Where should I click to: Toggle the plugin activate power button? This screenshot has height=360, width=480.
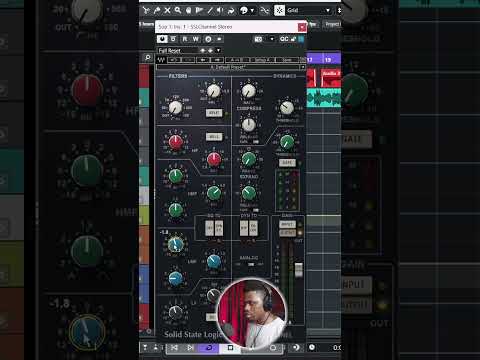(x=162, y=39)
